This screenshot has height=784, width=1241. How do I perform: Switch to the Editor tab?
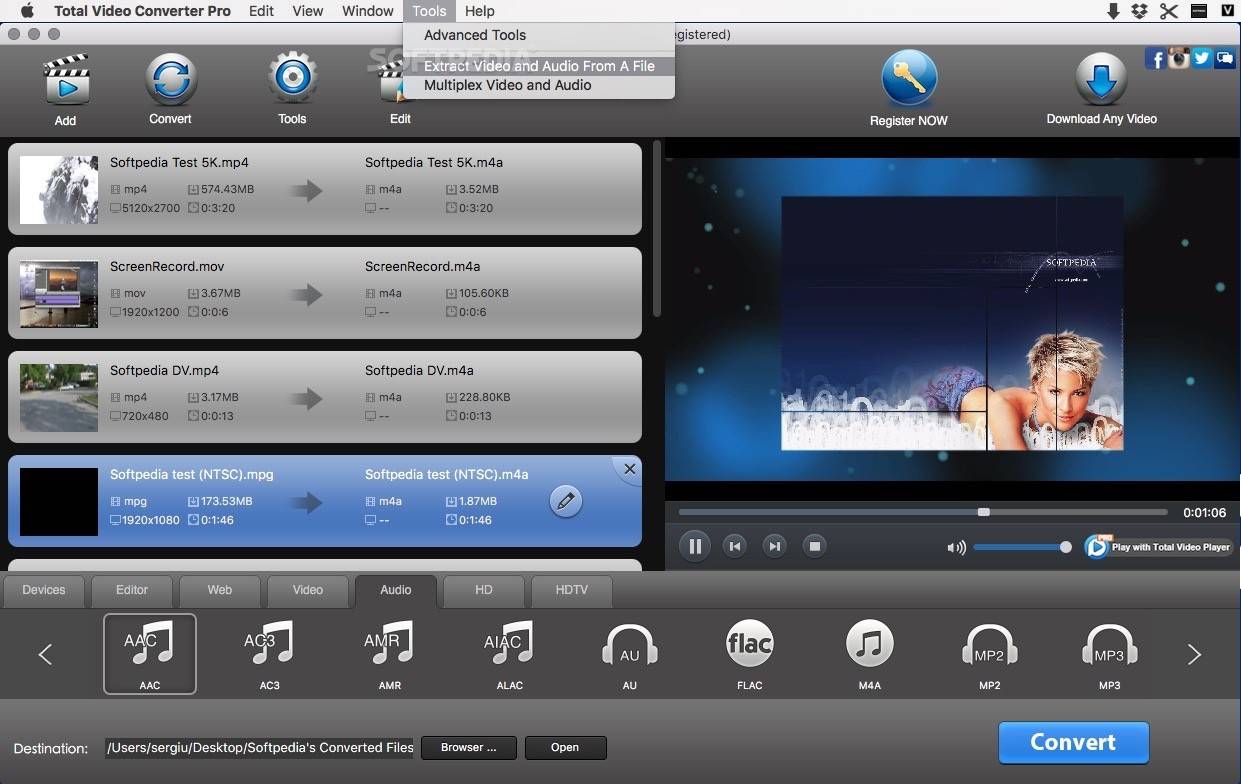(x=132, y=590)
